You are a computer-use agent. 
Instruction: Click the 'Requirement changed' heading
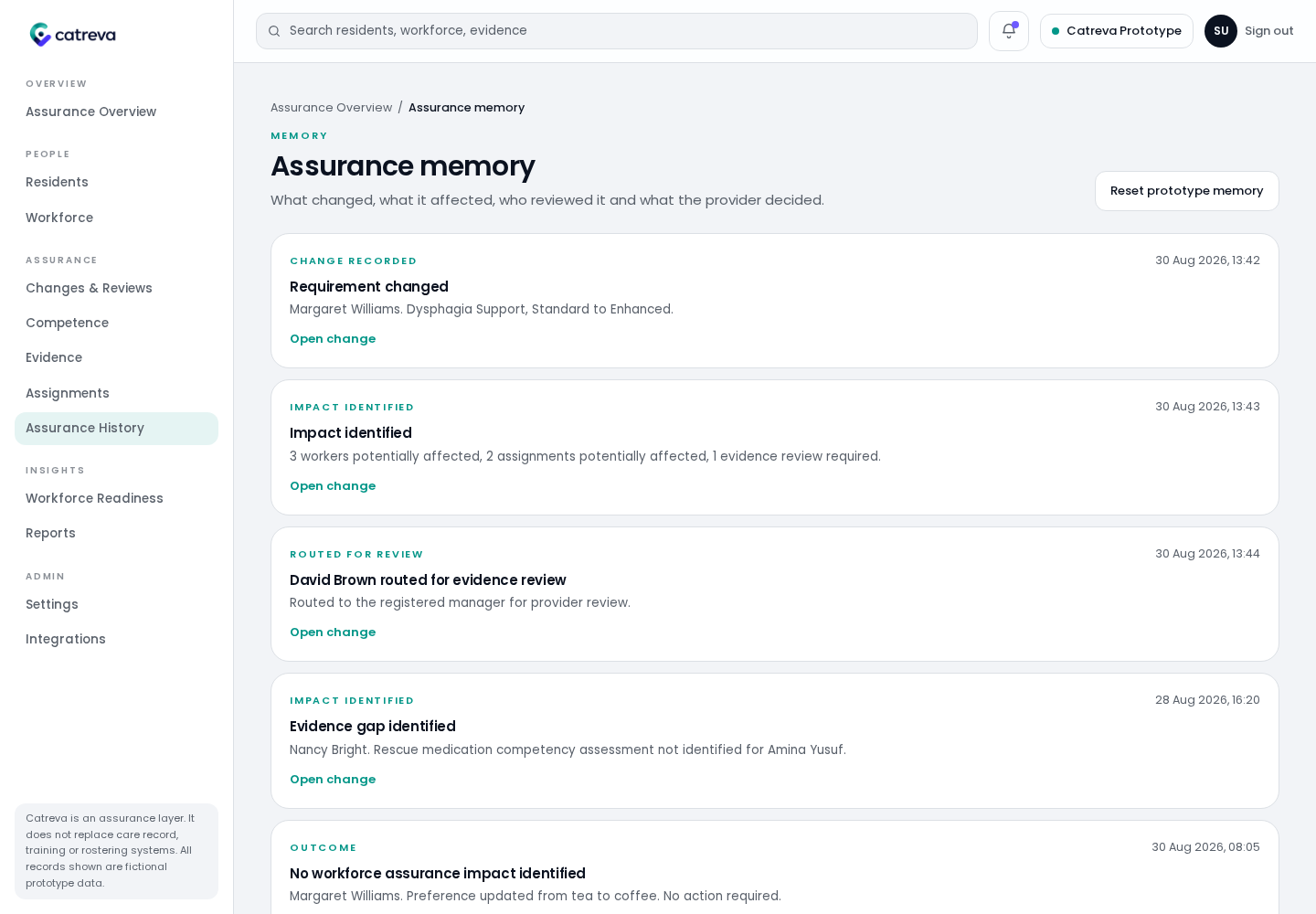click(369, 287)
